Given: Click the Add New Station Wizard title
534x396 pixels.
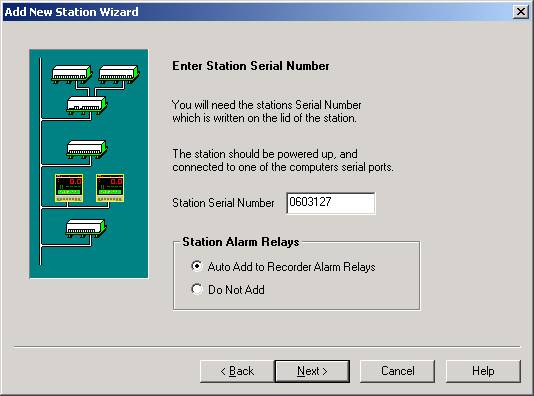Looking at the screenshot, I should [x=72, y=12].
